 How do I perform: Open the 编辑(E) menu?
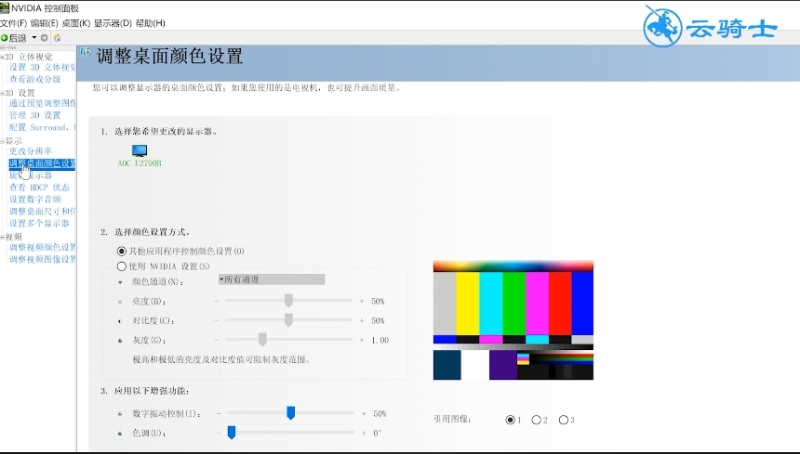tap(44, 23)
